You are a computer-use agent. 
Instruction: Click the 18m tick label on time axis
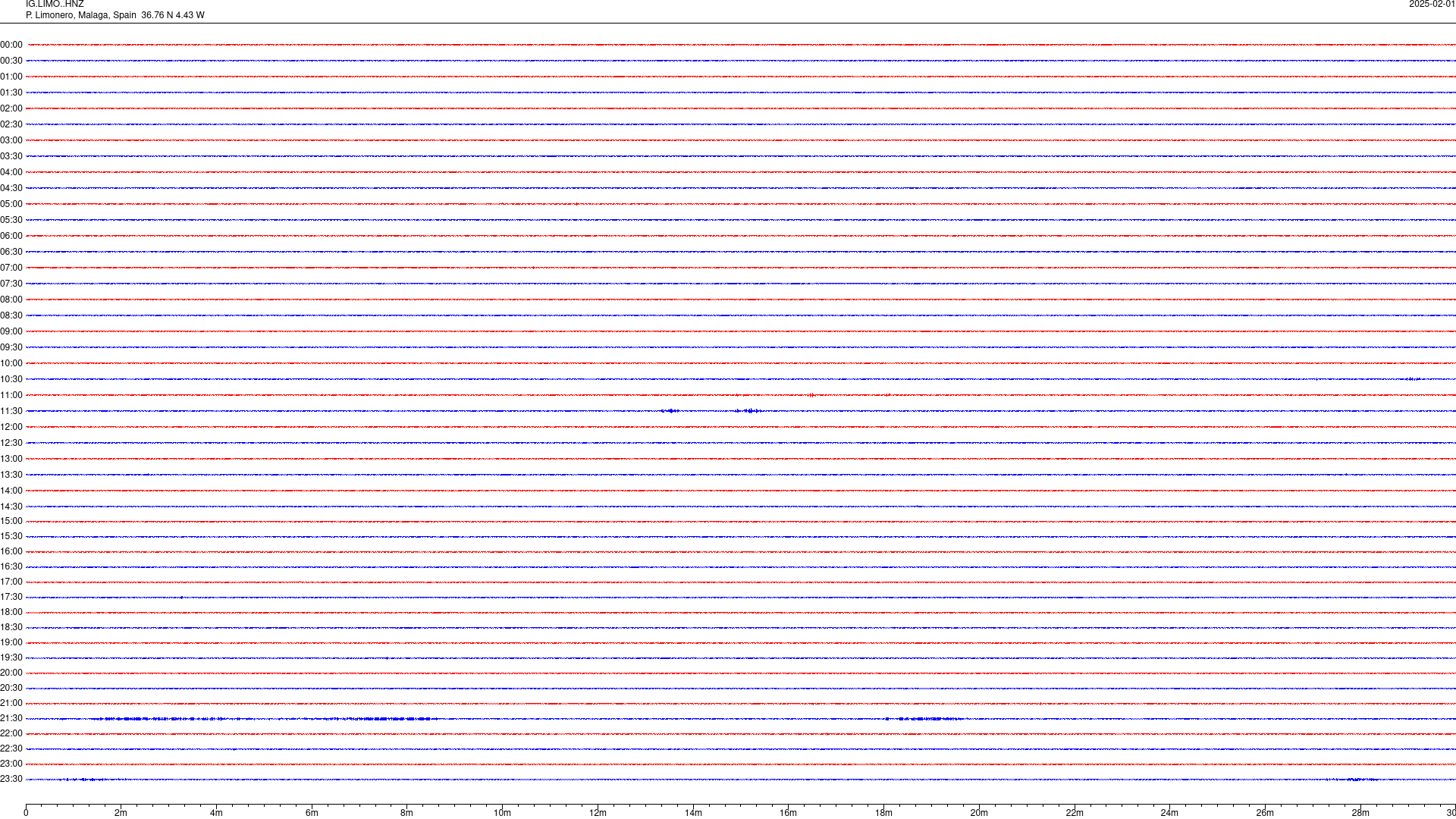[x=883, y=813]
